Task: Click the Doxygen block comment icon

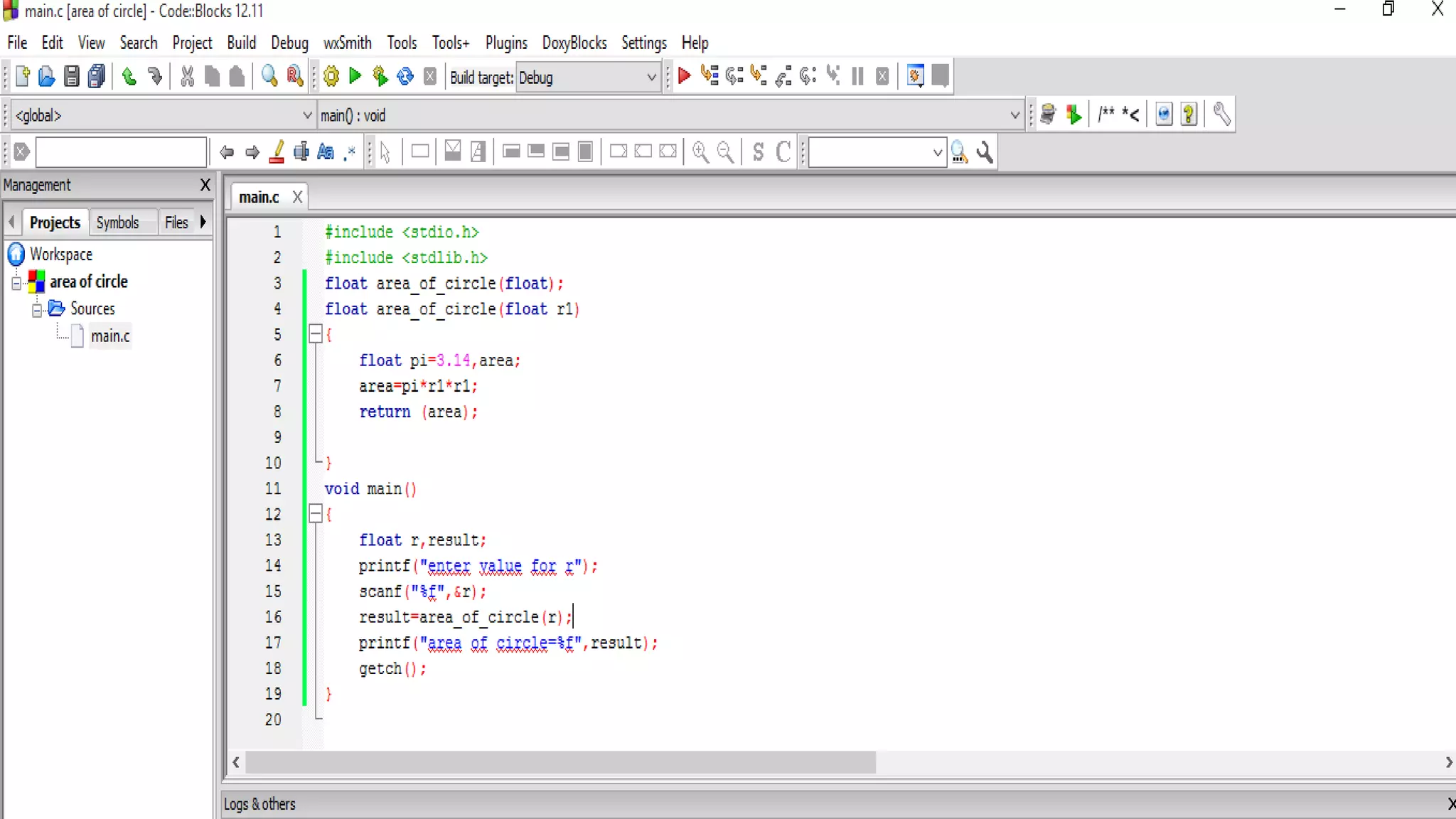Action: pos(1106,114)
